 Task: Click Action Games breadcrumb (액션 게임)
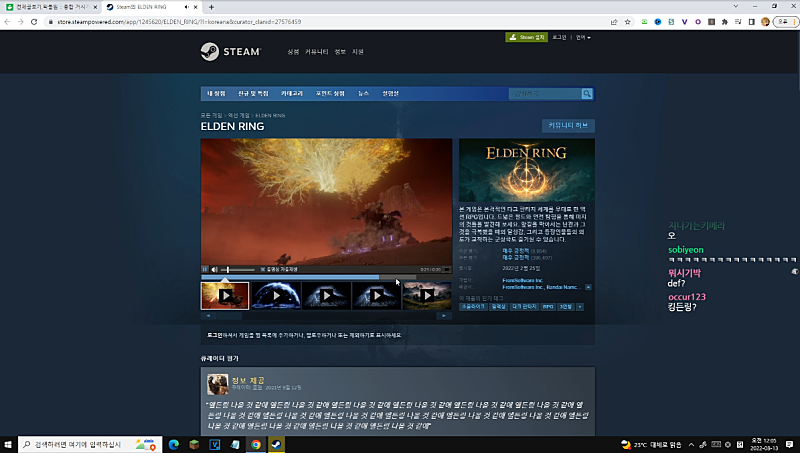click(239, 116)
